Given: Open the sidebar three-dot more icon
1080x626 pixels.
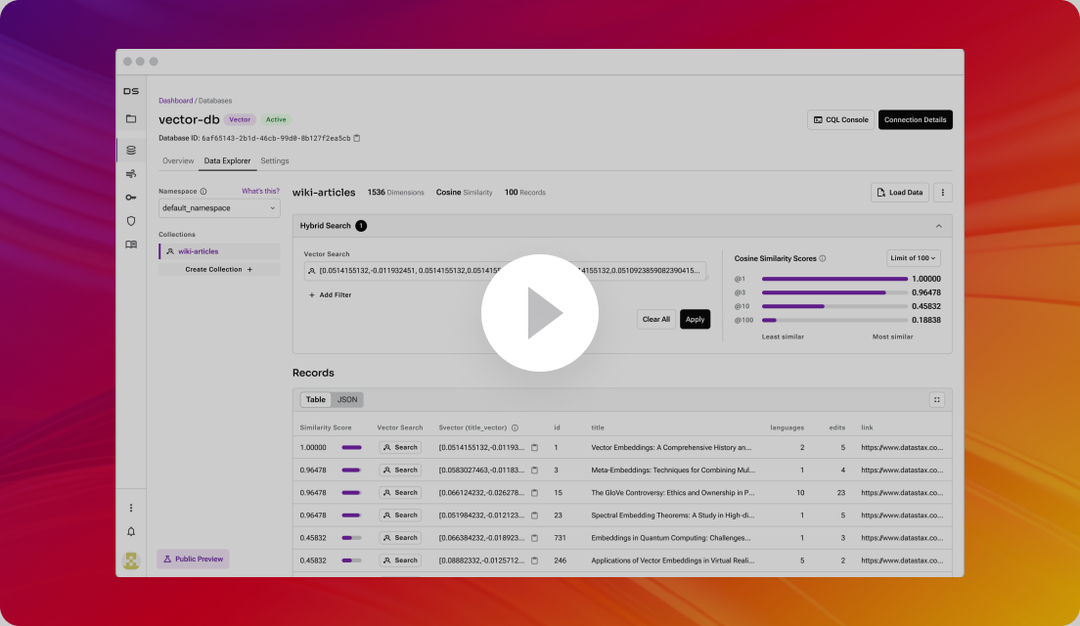Looking at the screenshot, I should [131, 508].
